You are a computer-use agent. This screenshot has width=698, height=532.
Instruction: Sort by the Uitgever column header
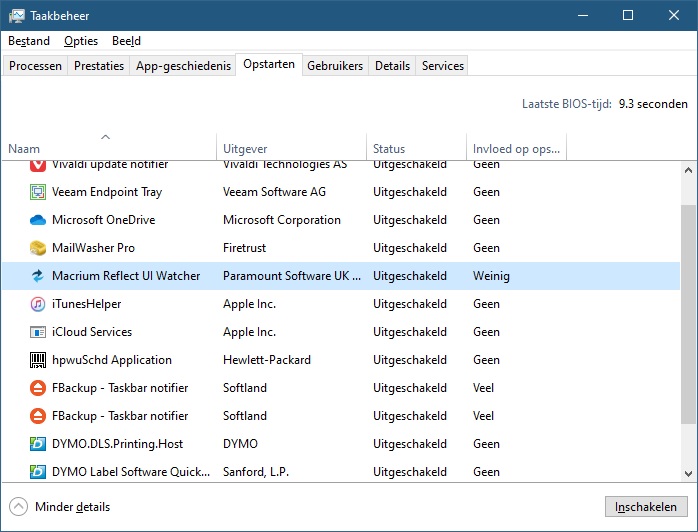point(292,146)
